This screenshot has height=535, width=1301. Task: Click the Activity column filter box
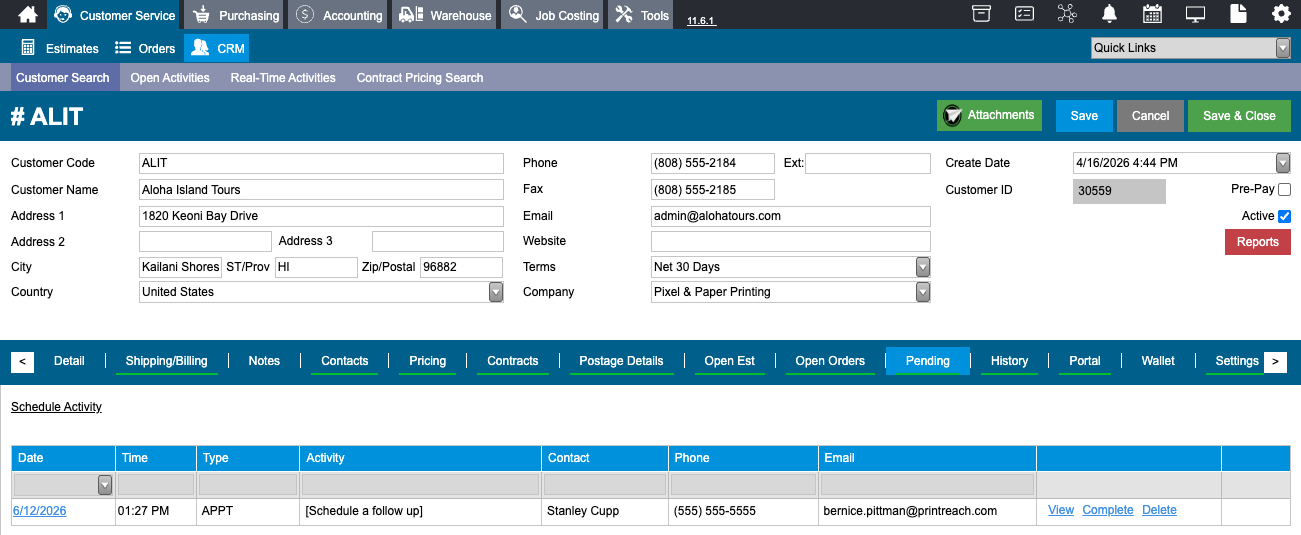tap(420, 485)
